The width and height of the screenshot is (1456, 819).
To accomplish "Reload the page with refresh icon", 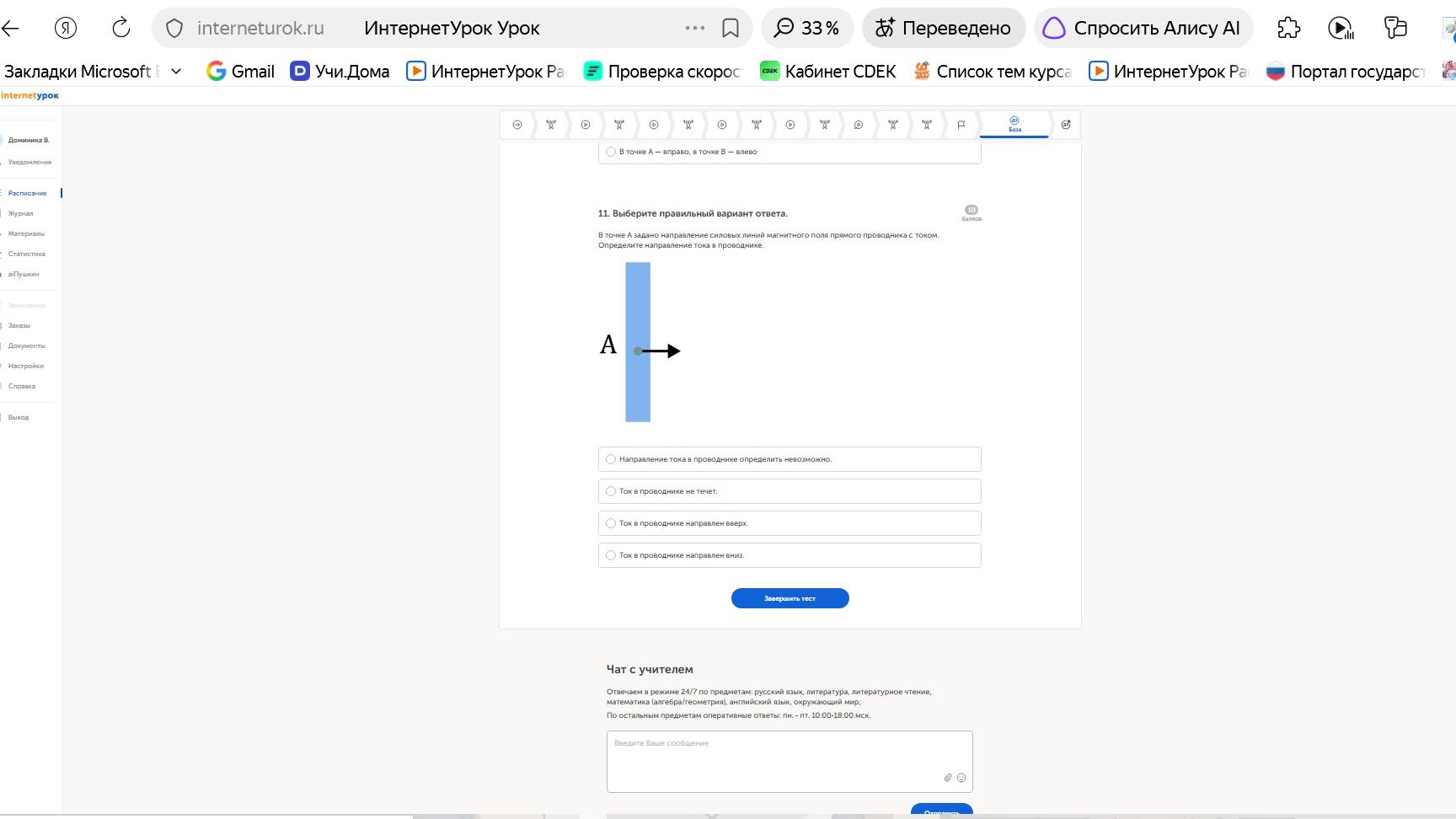I will coord(121,28).
